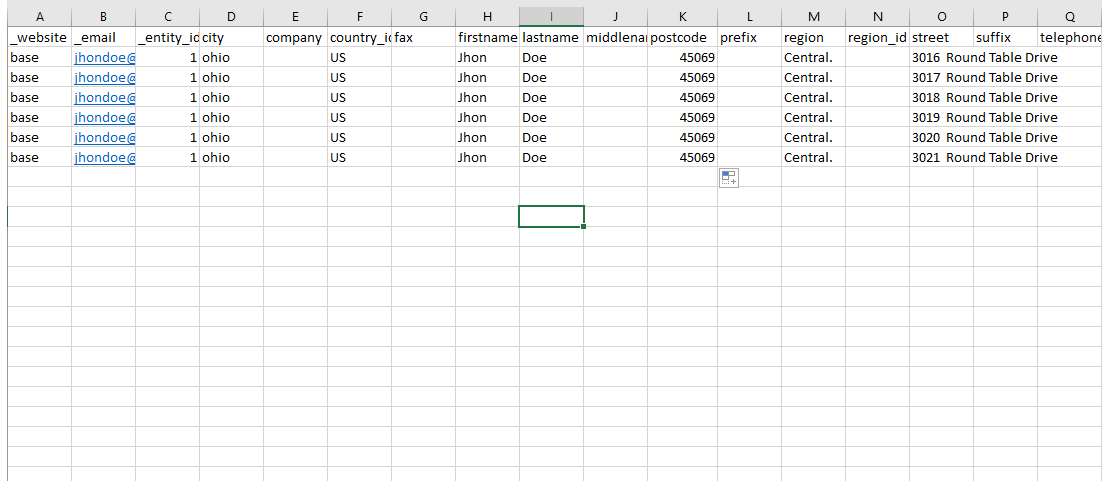Select postcode 45069 in the 3016 row

[682, 58]
